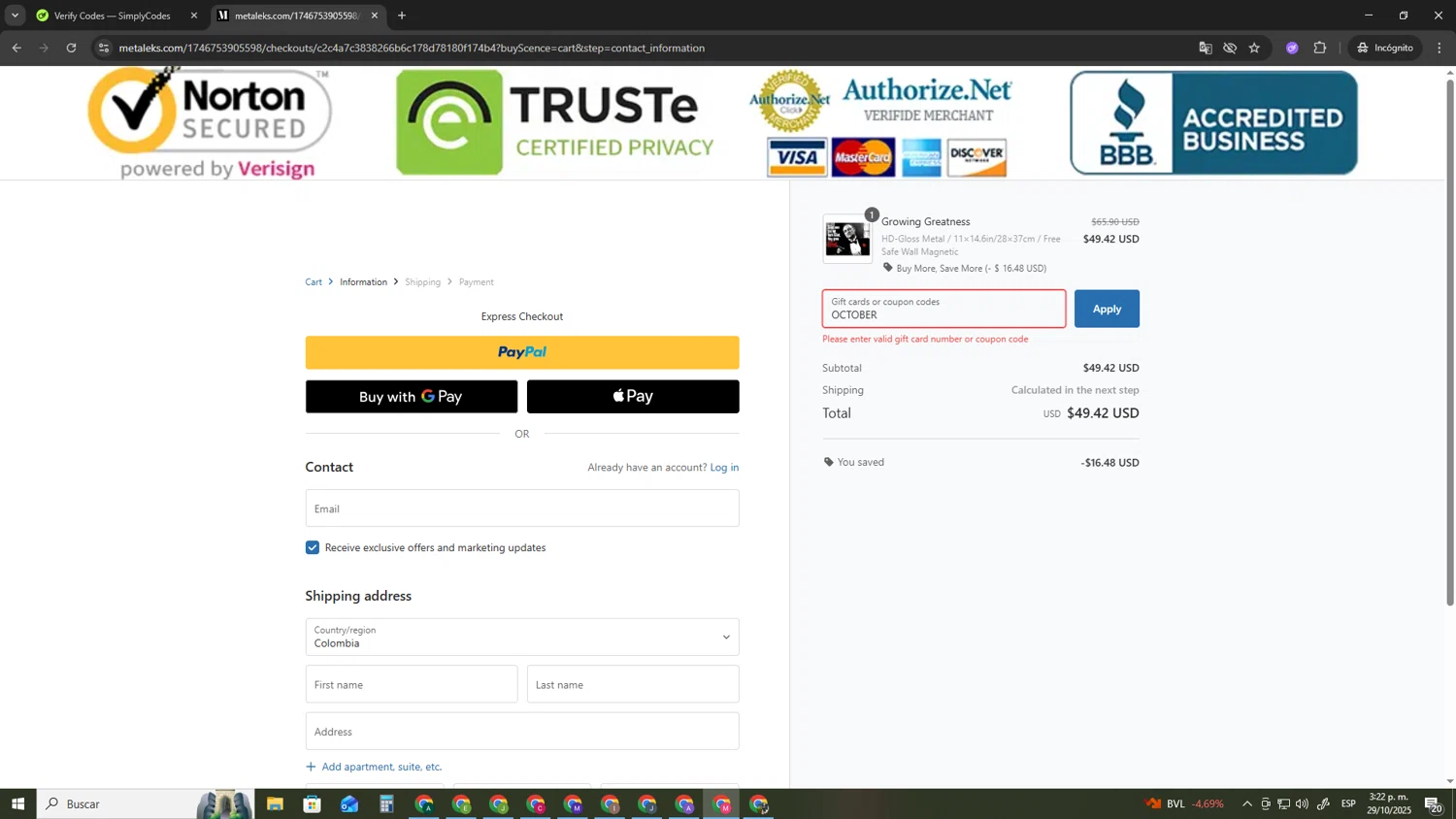Close the metaleks.com tab

click(375, 16)
